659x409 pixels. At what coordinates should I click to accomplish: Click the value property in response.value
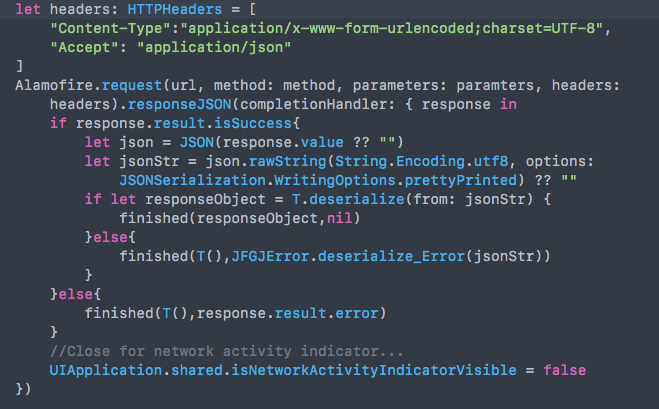point(322,142)
